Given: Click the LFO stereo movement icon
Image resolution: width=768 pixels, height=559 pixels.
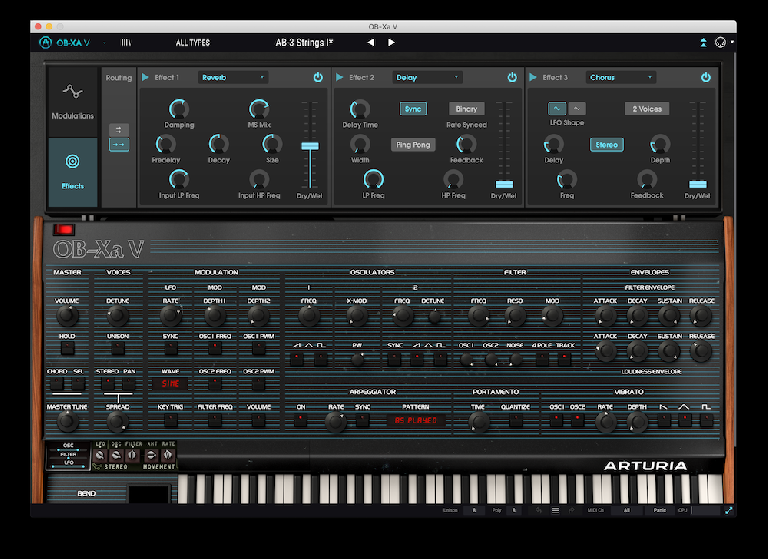Looking at the screenshot, I should (x=100, y=455).
